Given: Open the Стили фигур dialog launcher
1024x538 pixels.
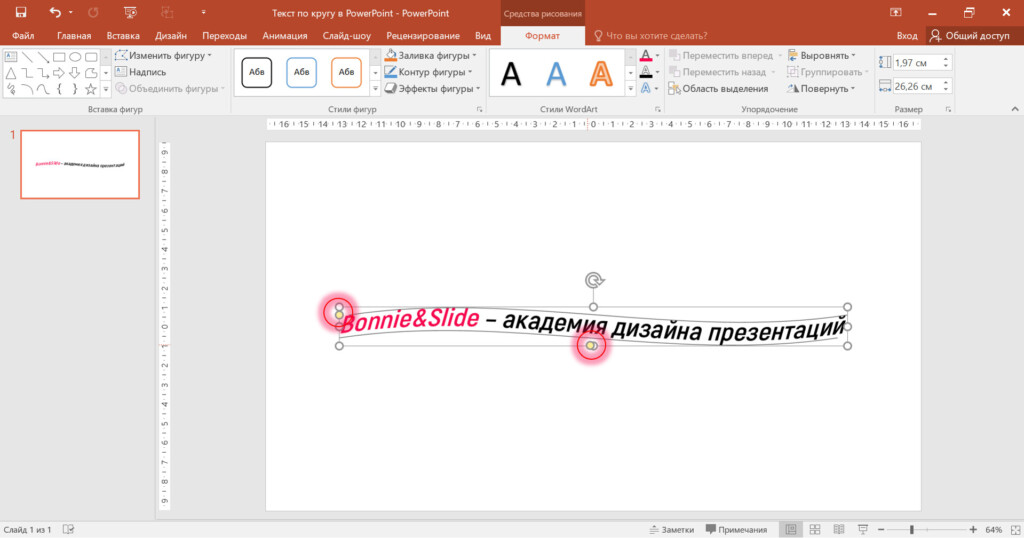Looking at the screenshot, I should pyautogui.click(x=479, y=109).
